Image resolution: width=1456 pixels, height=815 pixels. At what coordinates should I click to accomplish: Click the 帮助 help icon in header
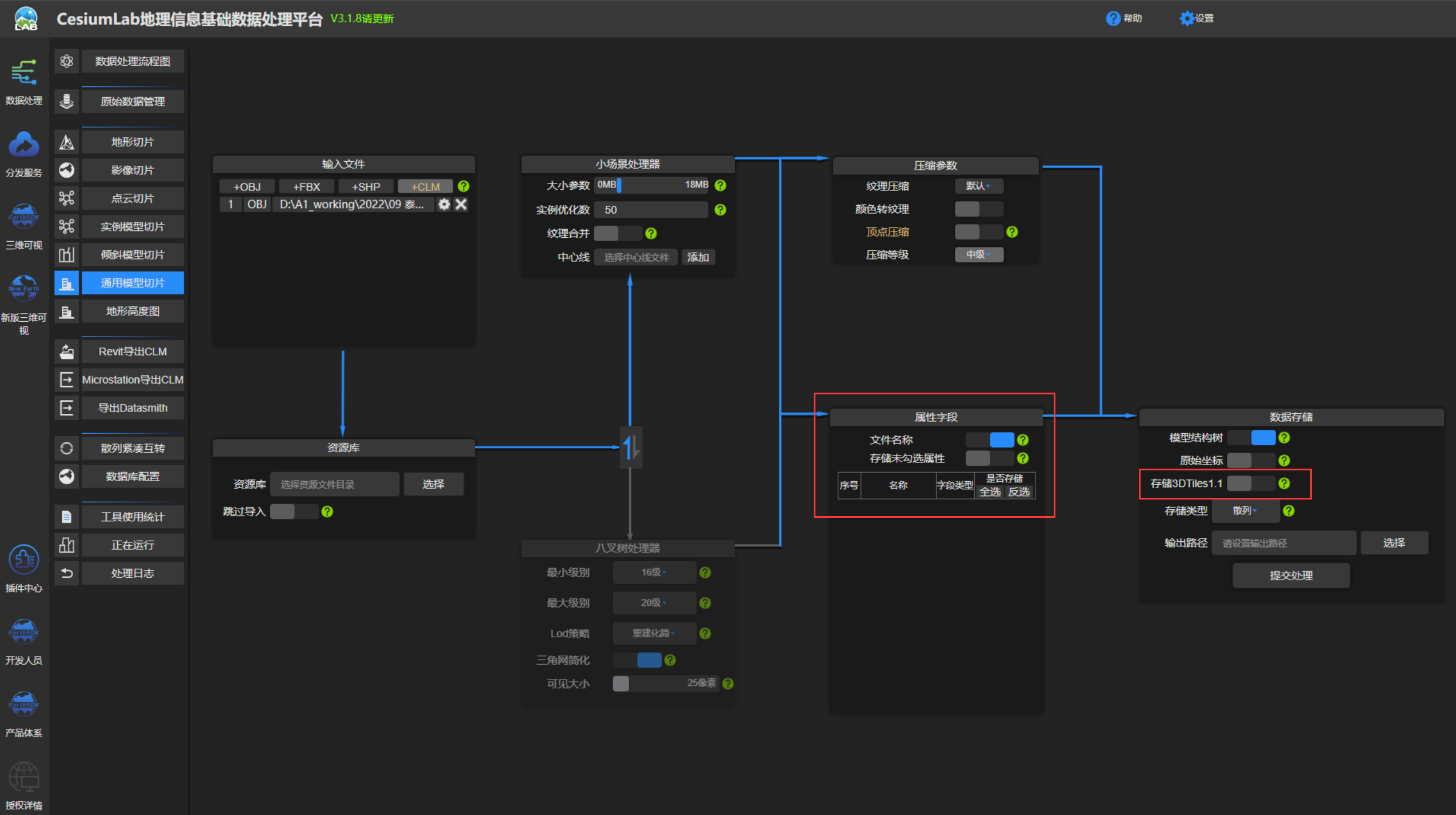[1113, 18]
